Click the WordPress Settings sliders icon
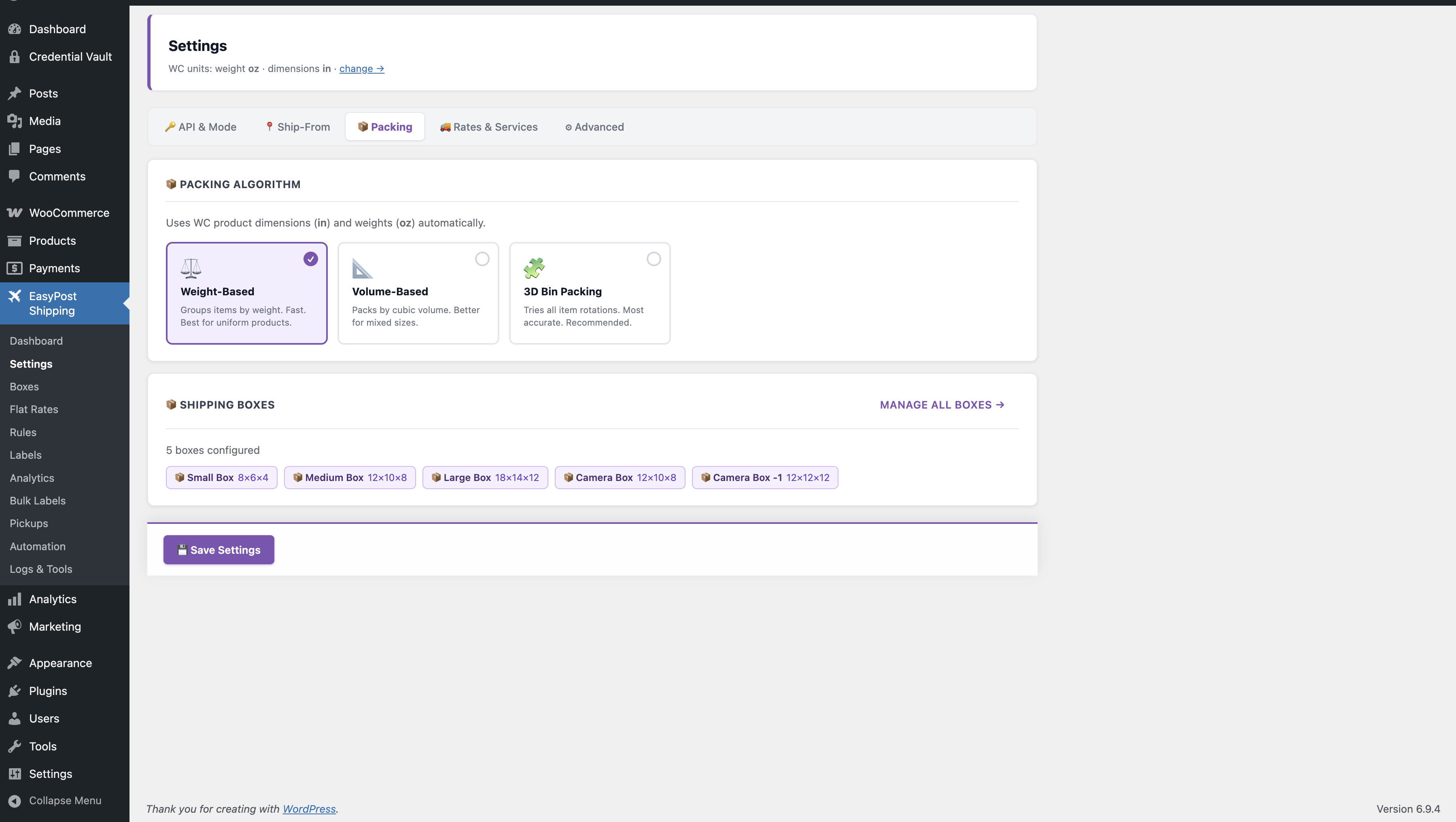The width and height of the screenshot is (1456, 822). (x=15, y=774)
